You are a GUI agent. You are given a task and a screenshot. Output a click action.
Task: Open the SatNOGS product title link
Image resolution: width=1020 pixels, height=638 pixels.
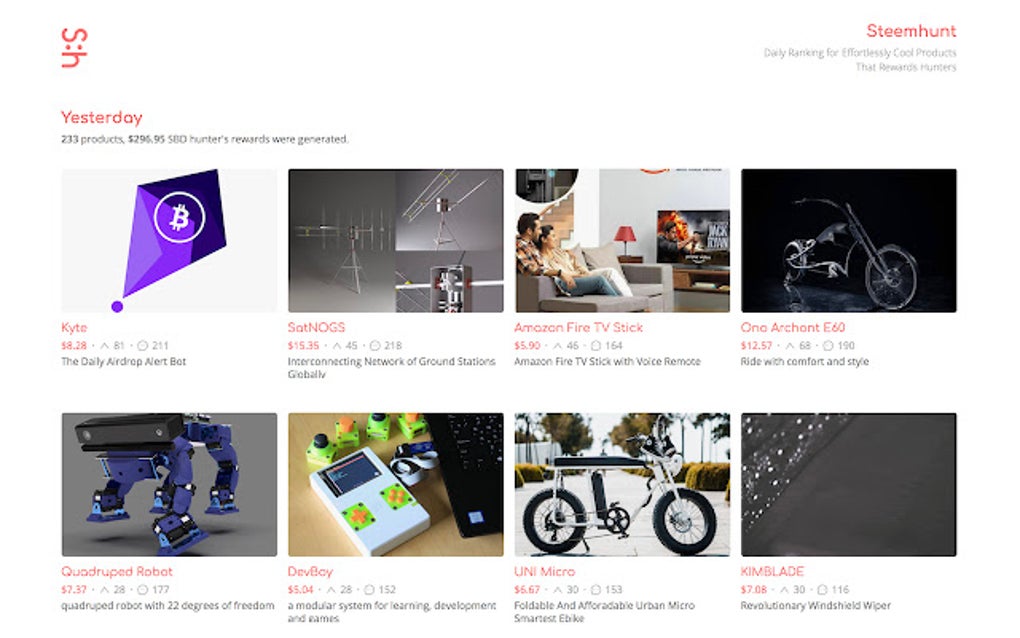pos(316,327)
